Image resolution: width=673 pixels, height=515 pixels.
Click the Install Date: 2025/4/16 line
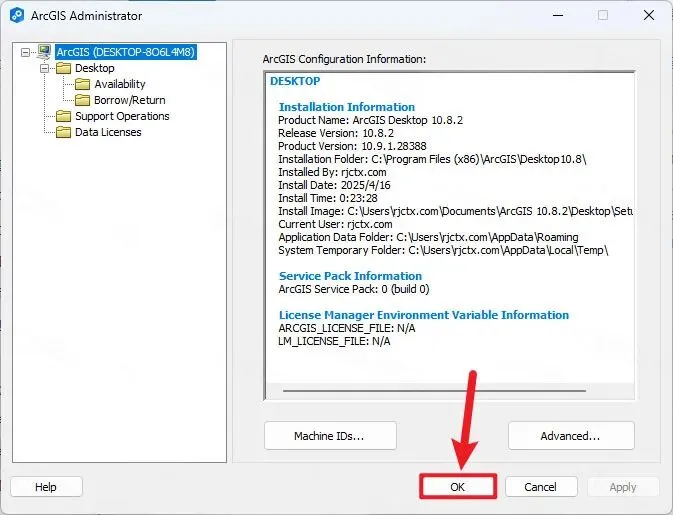[334, 185]
